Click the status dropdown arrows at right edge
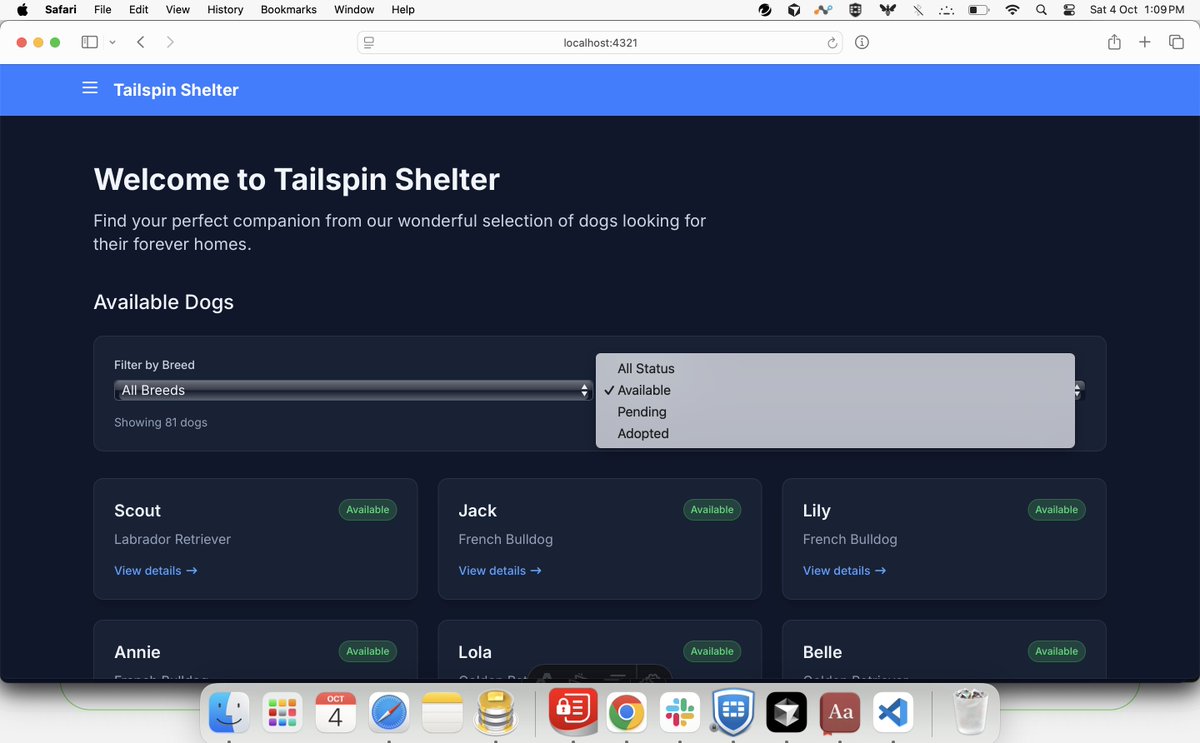The height and width of the screenshot is (743, 1200). click(x=1078, y=390)
